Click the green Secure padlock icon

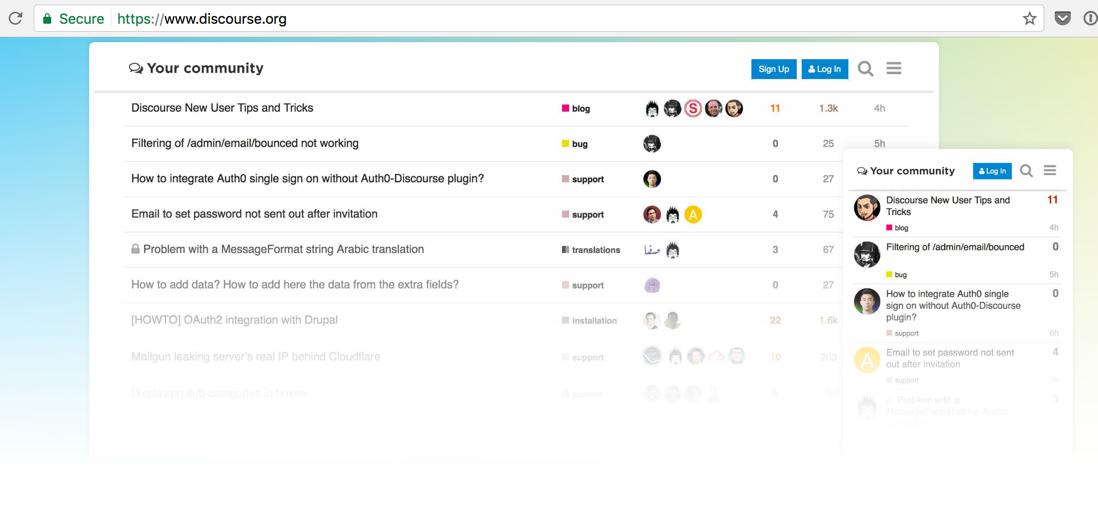tap(47, 19)
